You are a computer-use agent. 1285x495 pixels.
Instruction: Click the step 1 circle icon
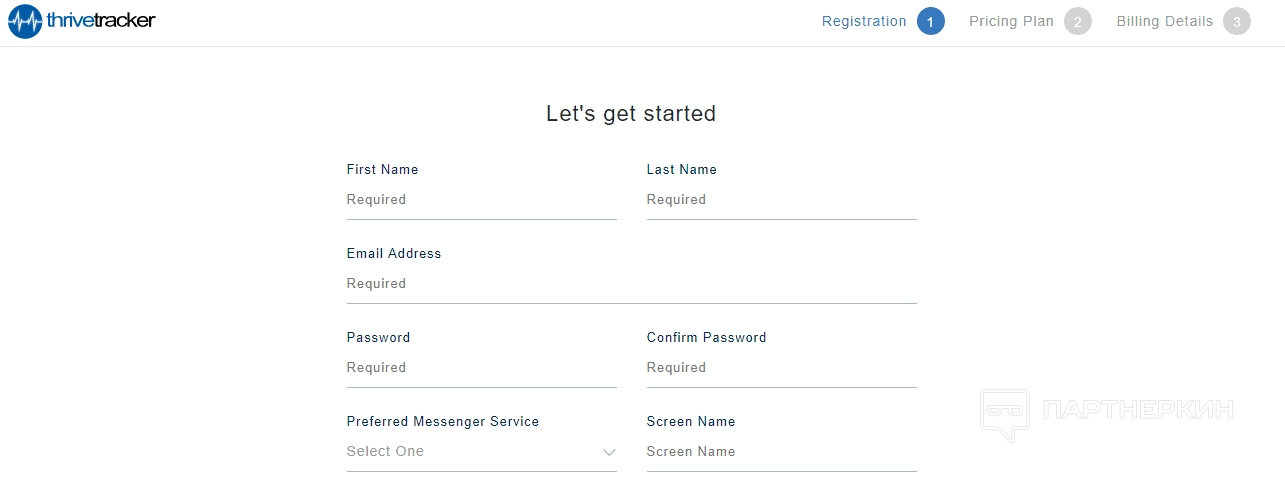click(x=930, y=21)
